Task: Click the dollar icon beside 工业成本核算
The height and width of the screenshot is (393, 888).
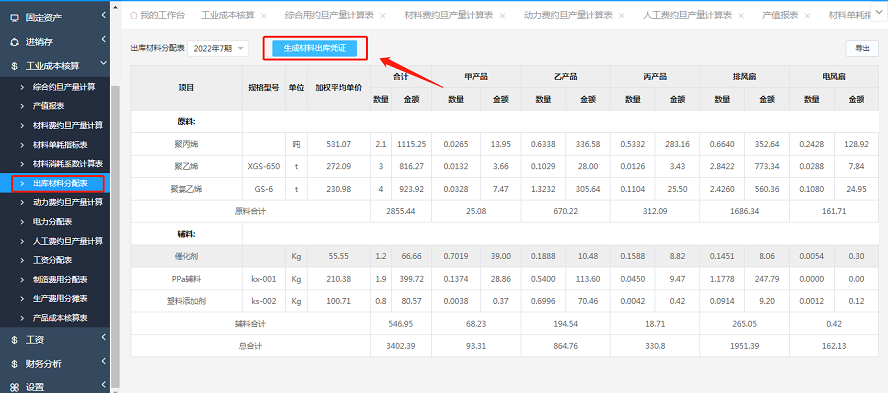Action: [15, 66]
